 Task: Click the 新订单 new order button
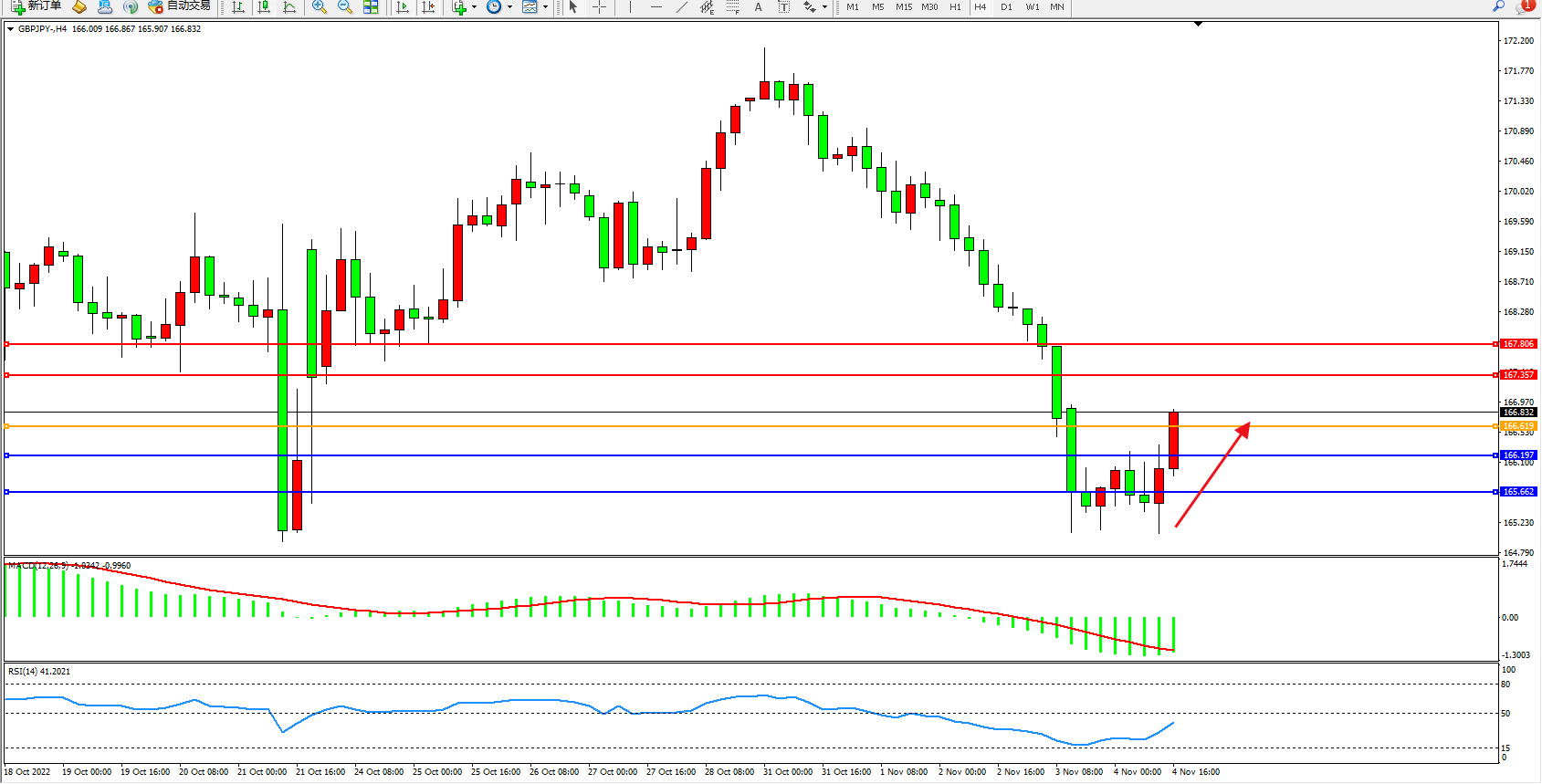click(x=37, y=6)
